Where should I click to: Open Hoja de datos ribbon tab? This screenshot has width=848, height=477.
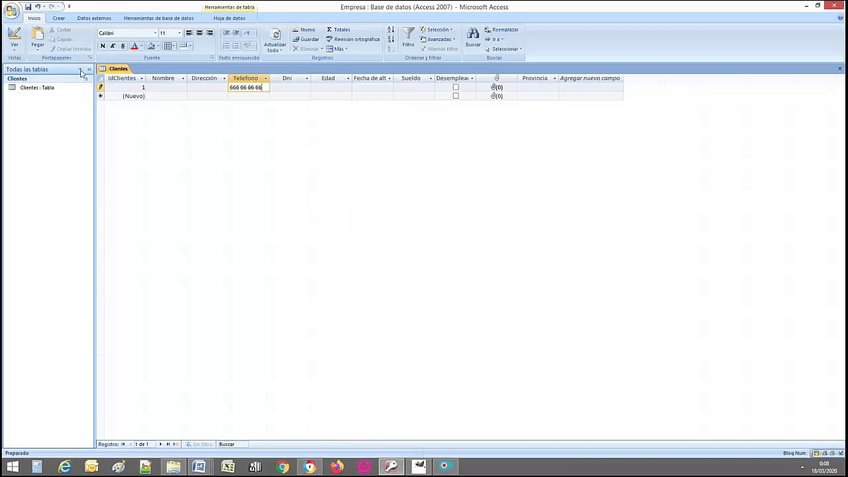(229, 18)
